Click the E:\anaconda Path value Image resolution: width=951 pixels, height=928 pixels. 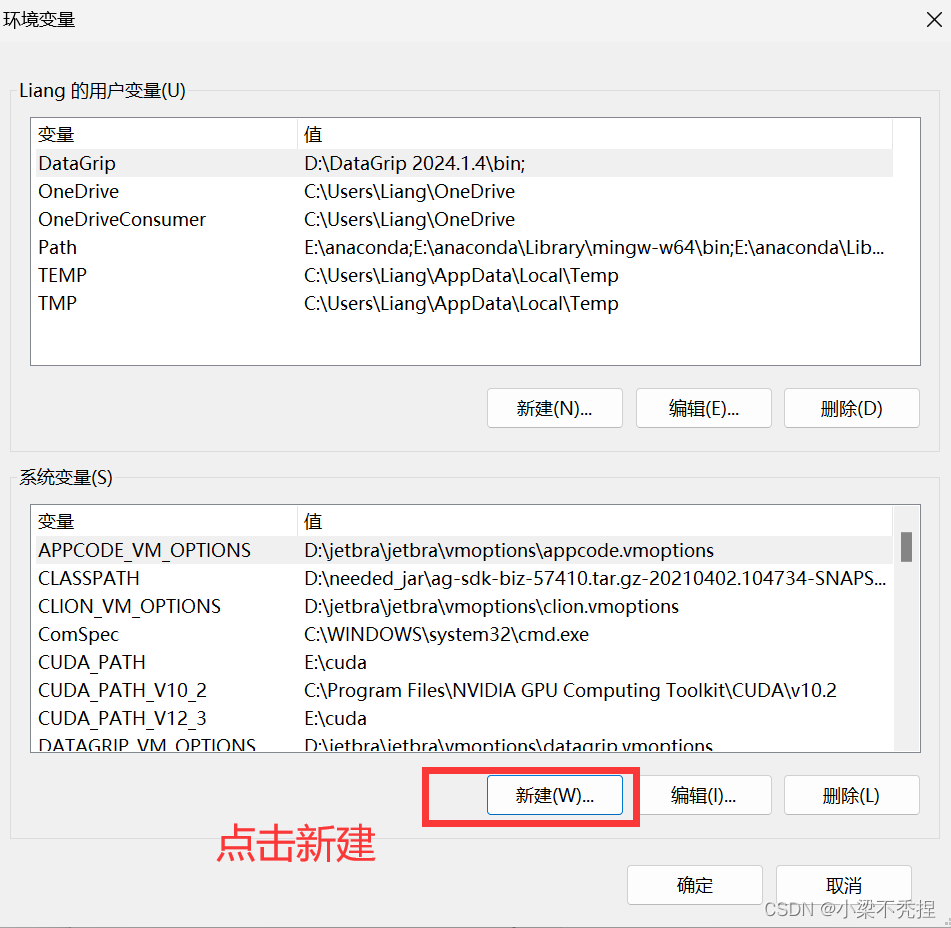(594, 247)
